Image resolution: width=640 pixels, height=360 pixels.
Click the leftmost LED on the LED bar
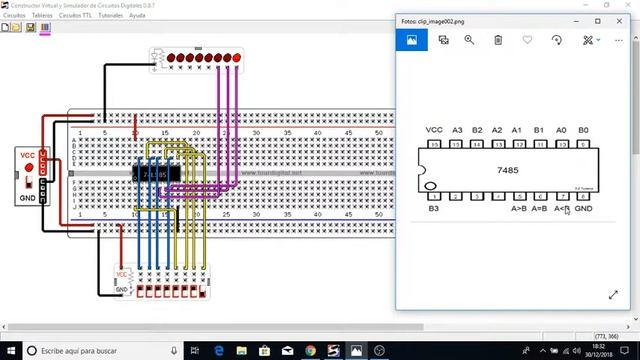pyautogui.click(x=171, y=58)
